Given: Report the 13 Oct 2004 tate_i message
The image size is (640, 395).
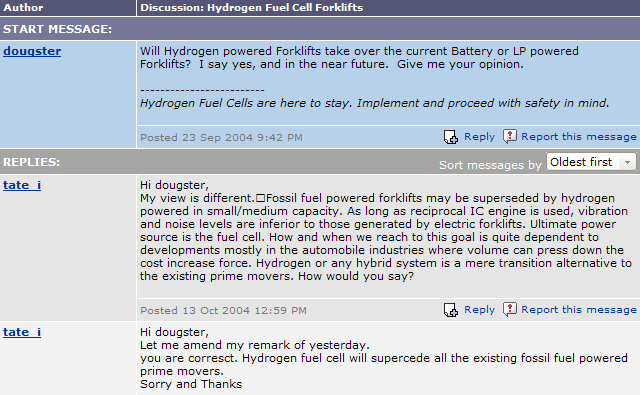Looking at the screenshot, I should click(x=578, y=310).
